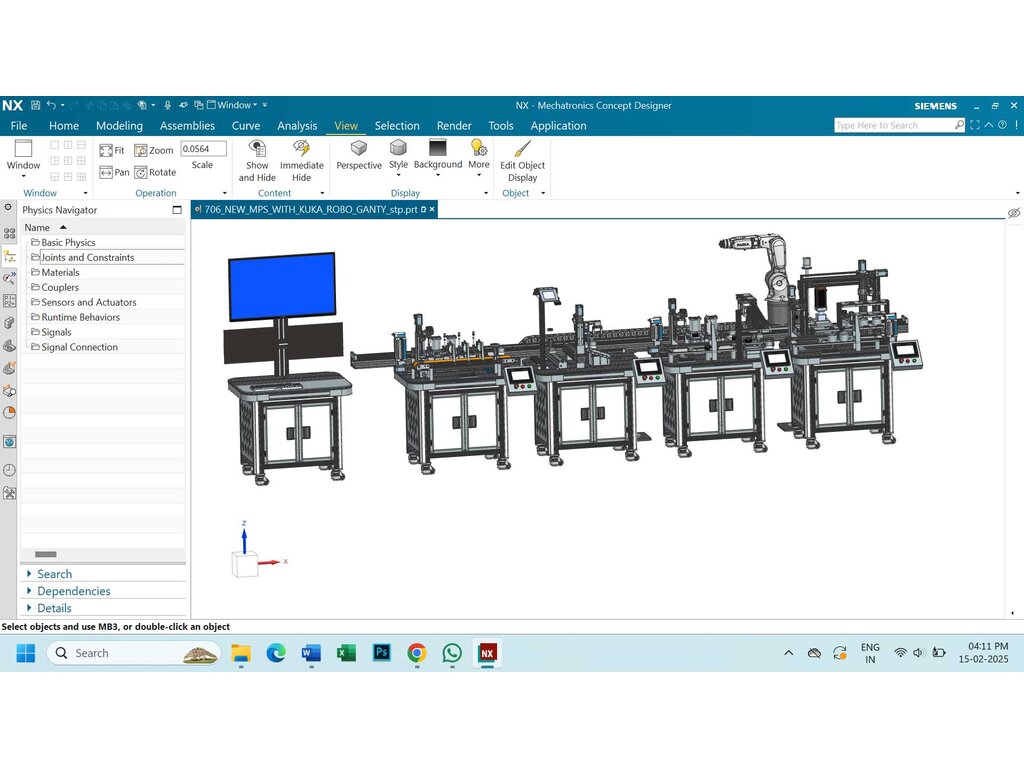Expand the Operation group options arrow
The width and height of the screenshot is (1024, 768).
click(x=225, y=193)
